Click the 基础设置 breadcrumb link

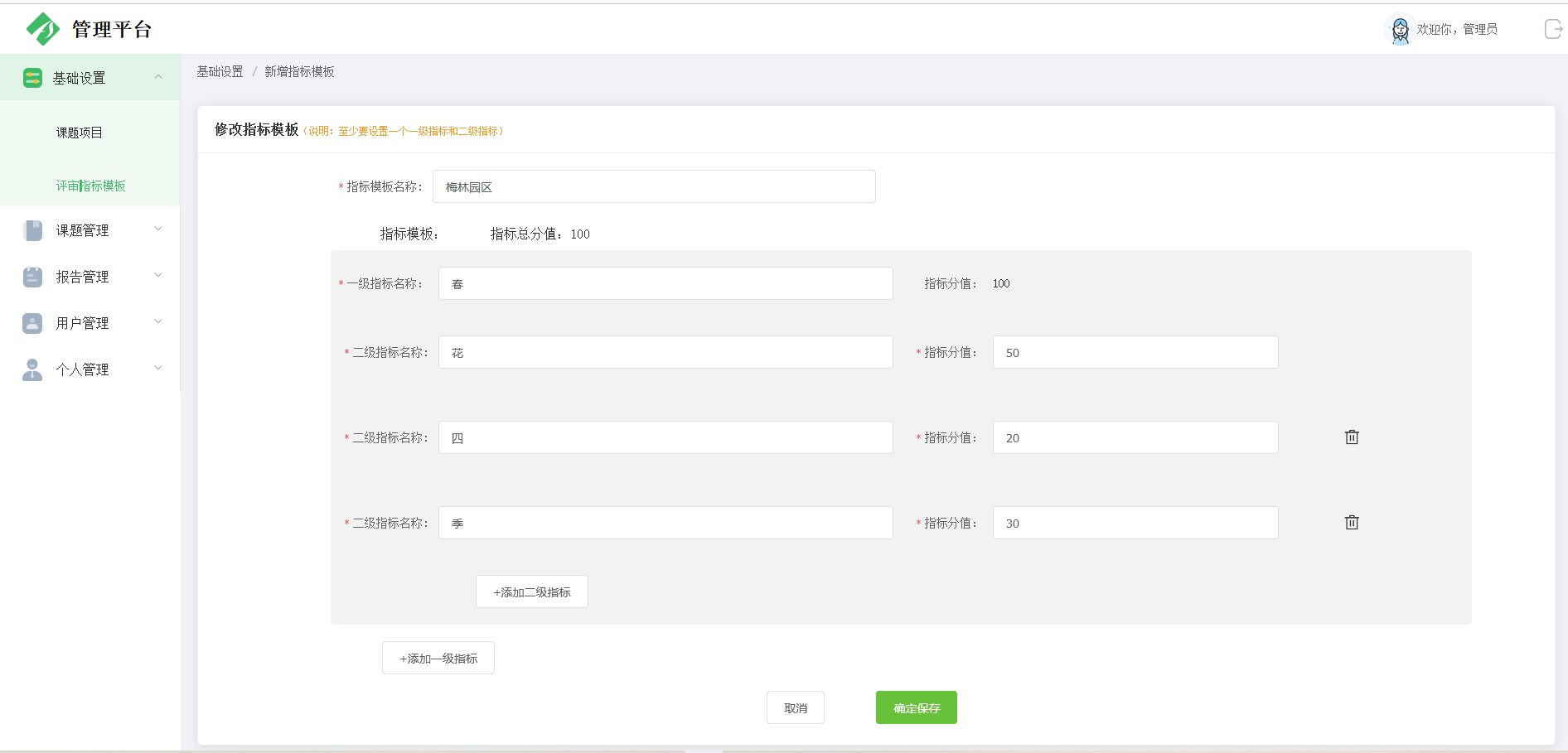pos(220,72)
